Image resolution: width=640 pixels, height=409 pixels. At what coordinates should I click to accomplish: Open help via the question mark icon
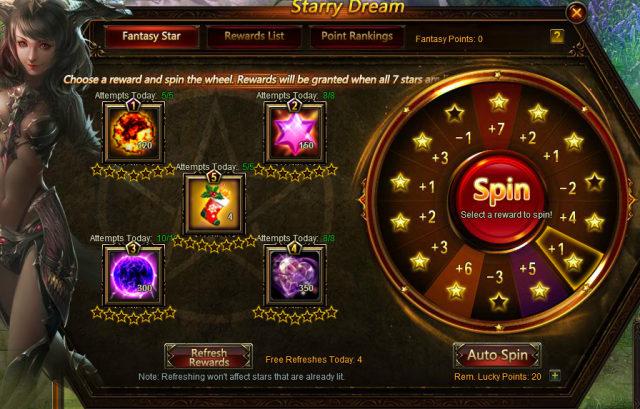click(x=557, y=36)
